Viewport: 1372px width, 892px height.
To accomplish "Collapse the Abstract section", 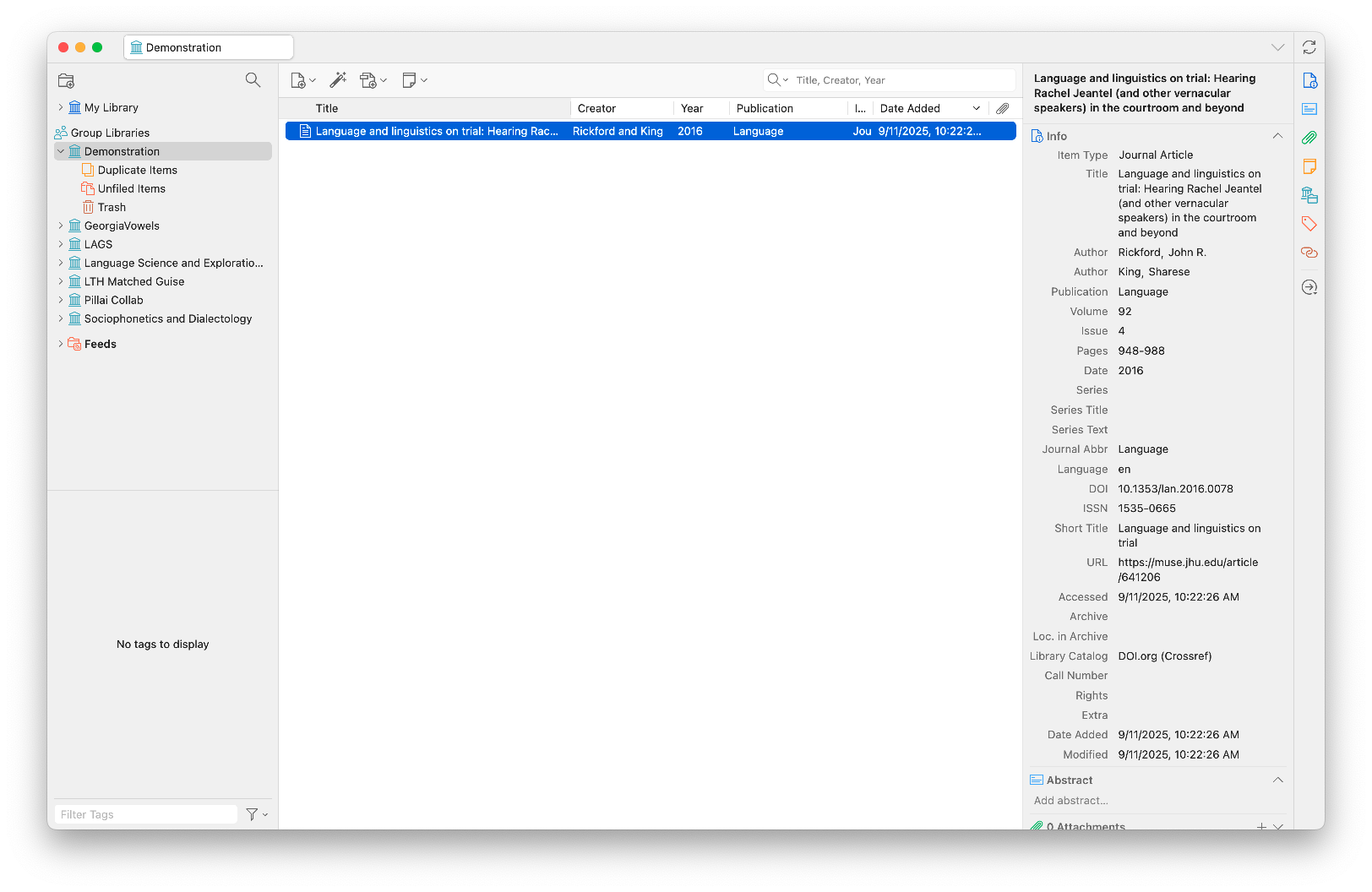I will click(1277, 780).
